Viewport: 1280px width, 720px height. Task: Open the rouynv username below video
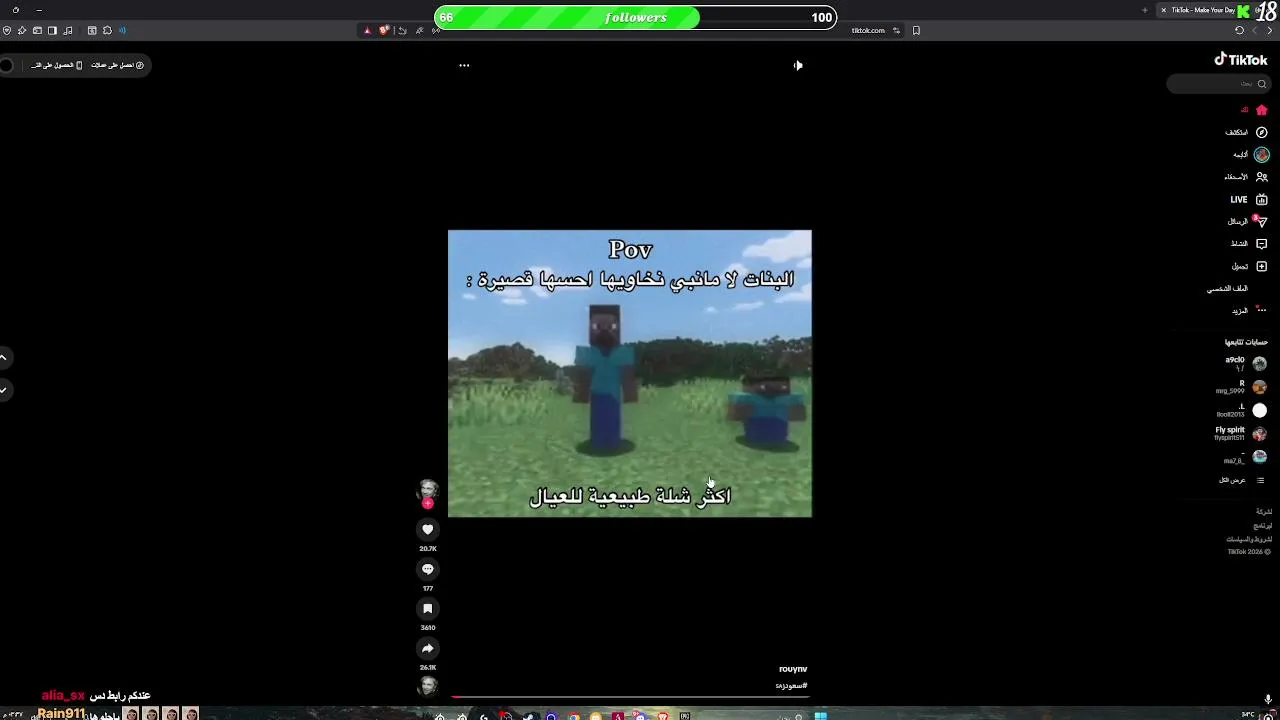793,669
